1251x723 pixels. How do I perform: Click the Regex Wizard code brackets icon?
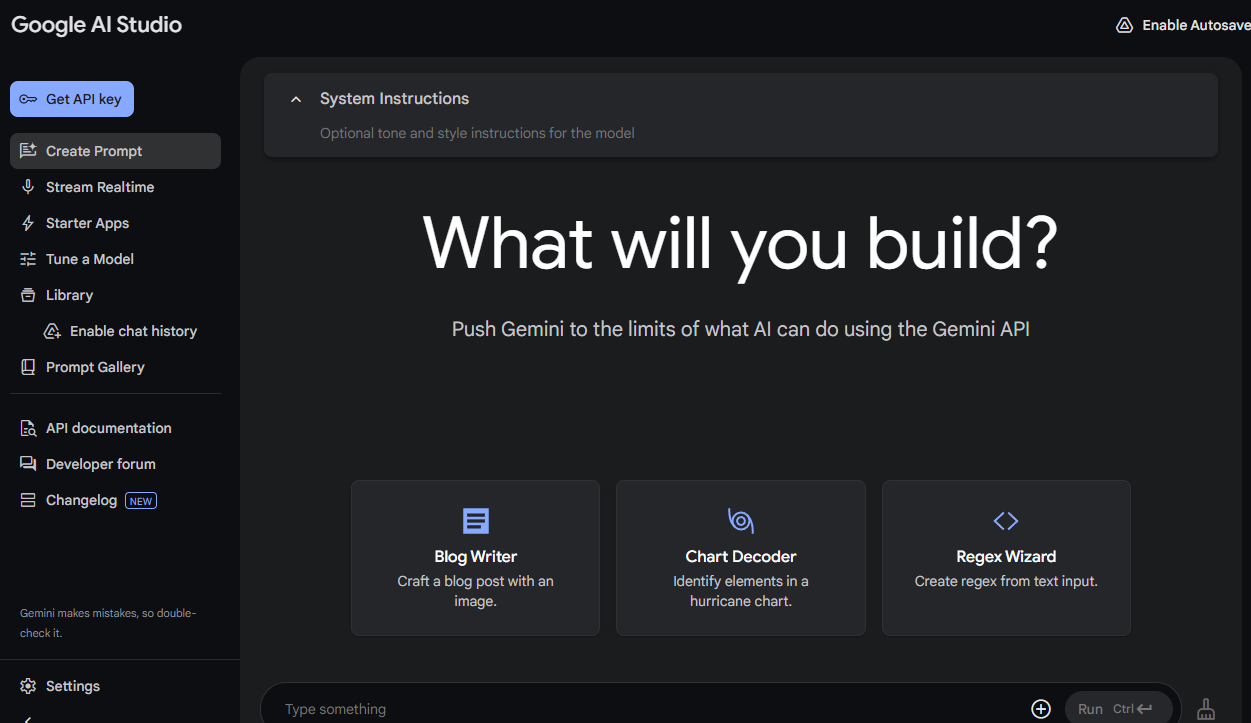pos(1006,521)
